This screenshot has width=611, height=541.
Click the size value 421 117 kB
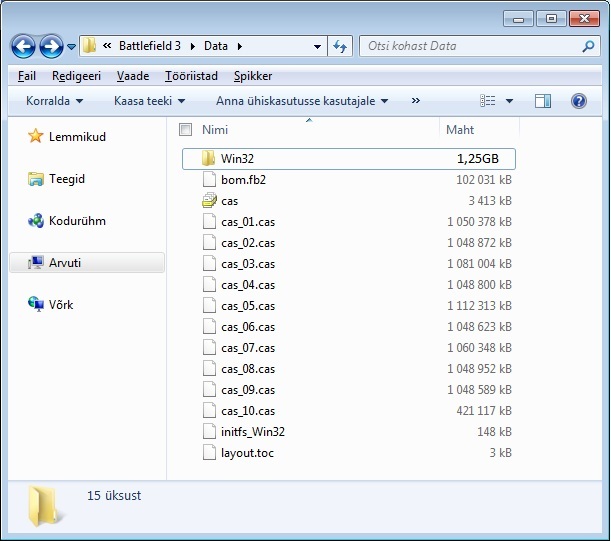click(484, 411)
